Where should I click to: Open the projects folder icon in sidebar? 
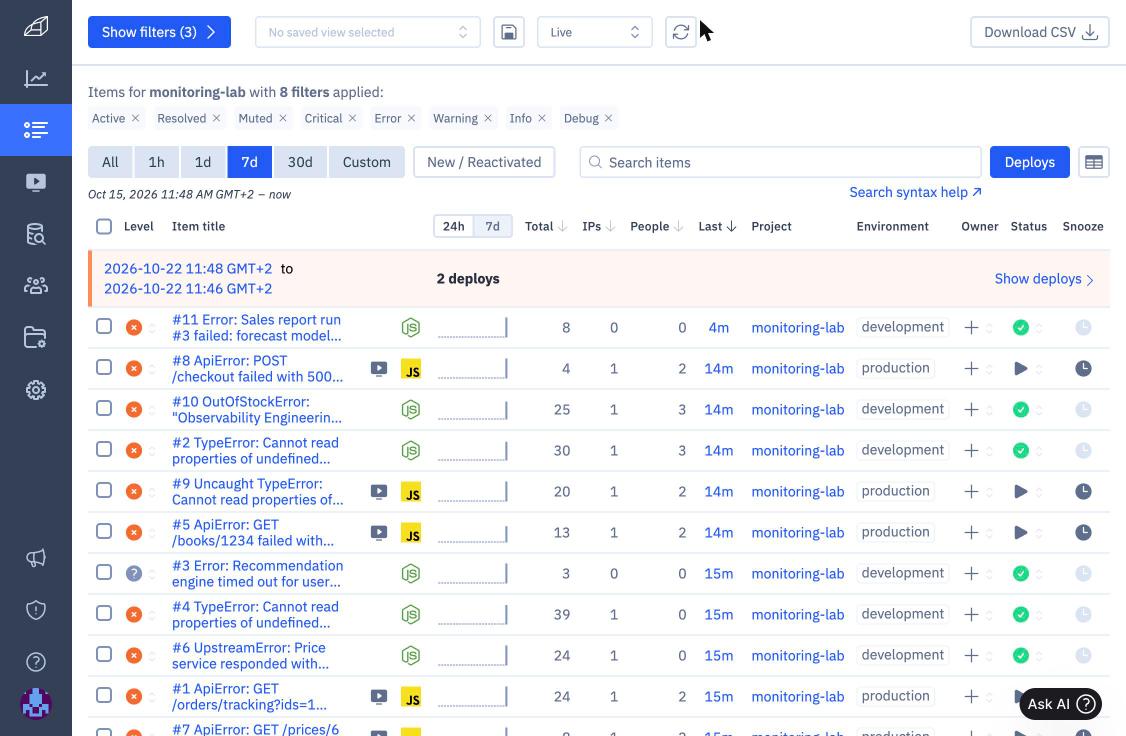pyautogui.click(x=36, y=337)
